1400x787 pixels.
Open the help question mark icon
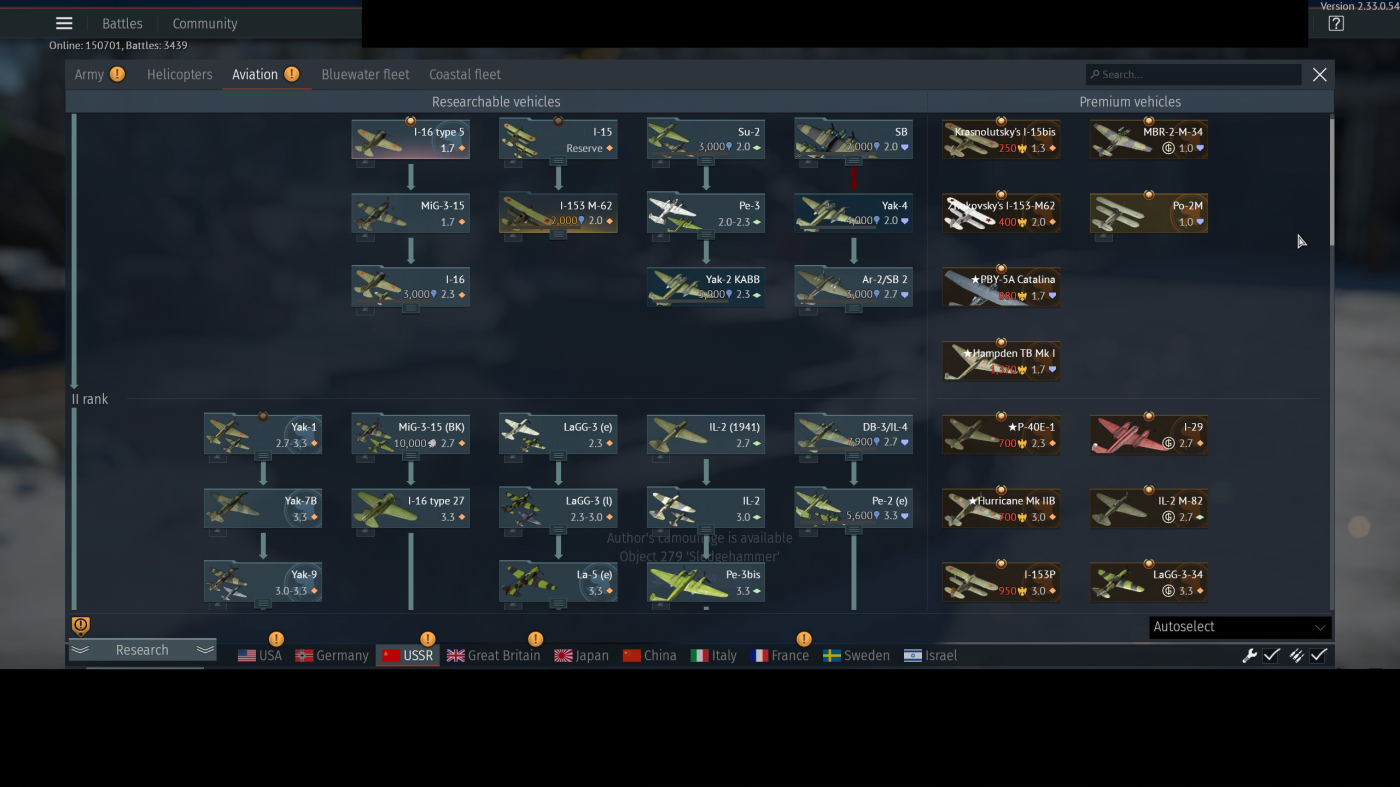pyautogui.click(x=1336, y=23)
